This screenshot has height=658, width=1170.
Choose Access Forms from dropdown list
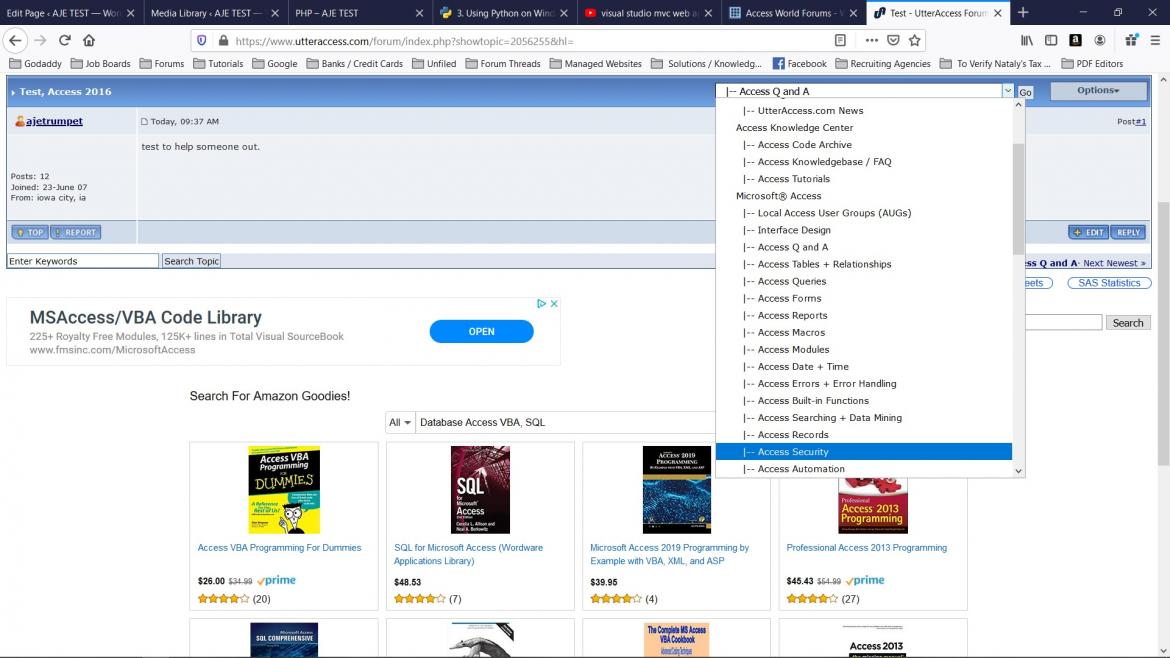tap(863, 298)
